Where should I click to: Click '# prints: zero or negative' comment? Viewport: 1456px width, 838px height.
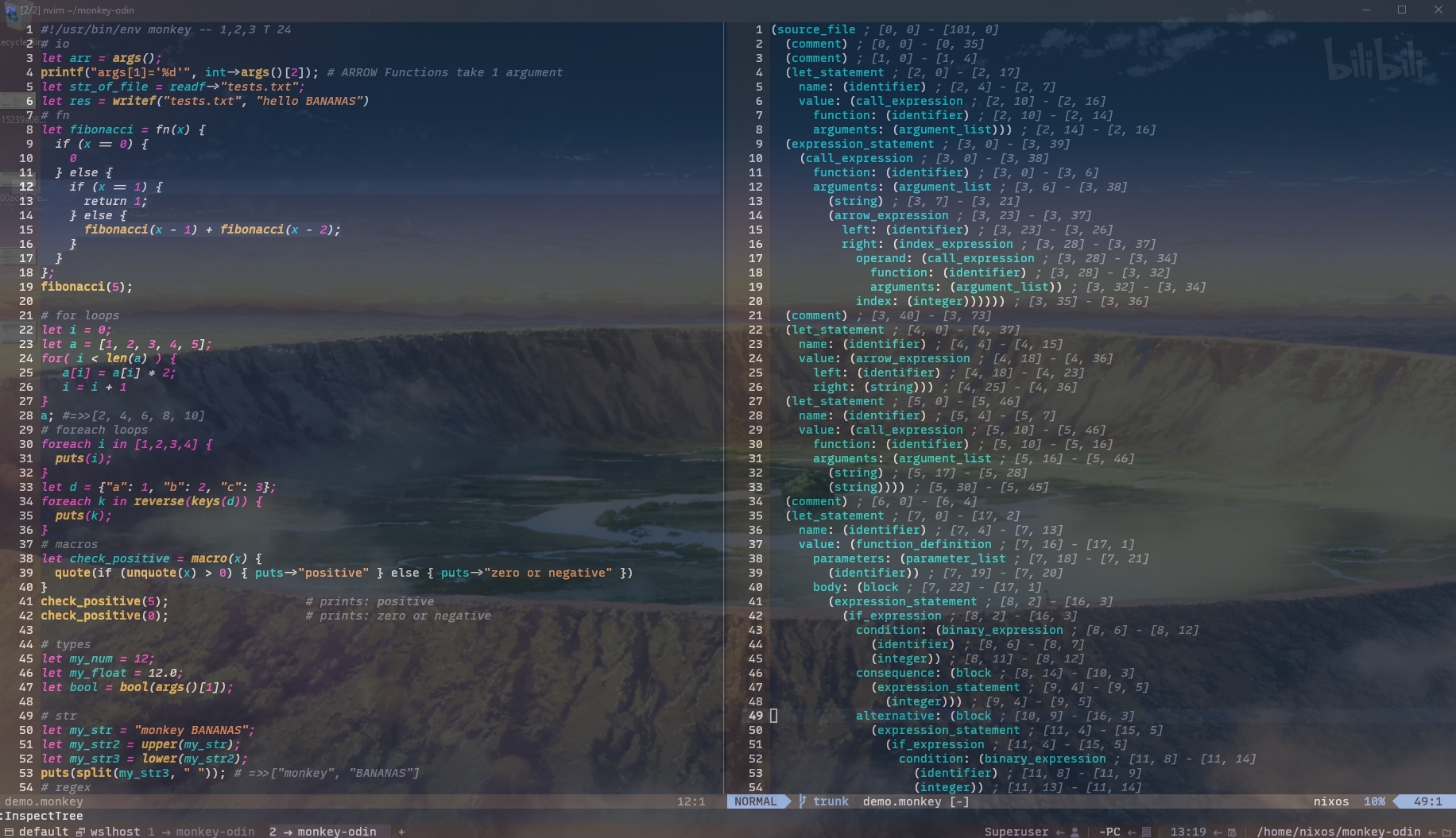pos(398,616)
